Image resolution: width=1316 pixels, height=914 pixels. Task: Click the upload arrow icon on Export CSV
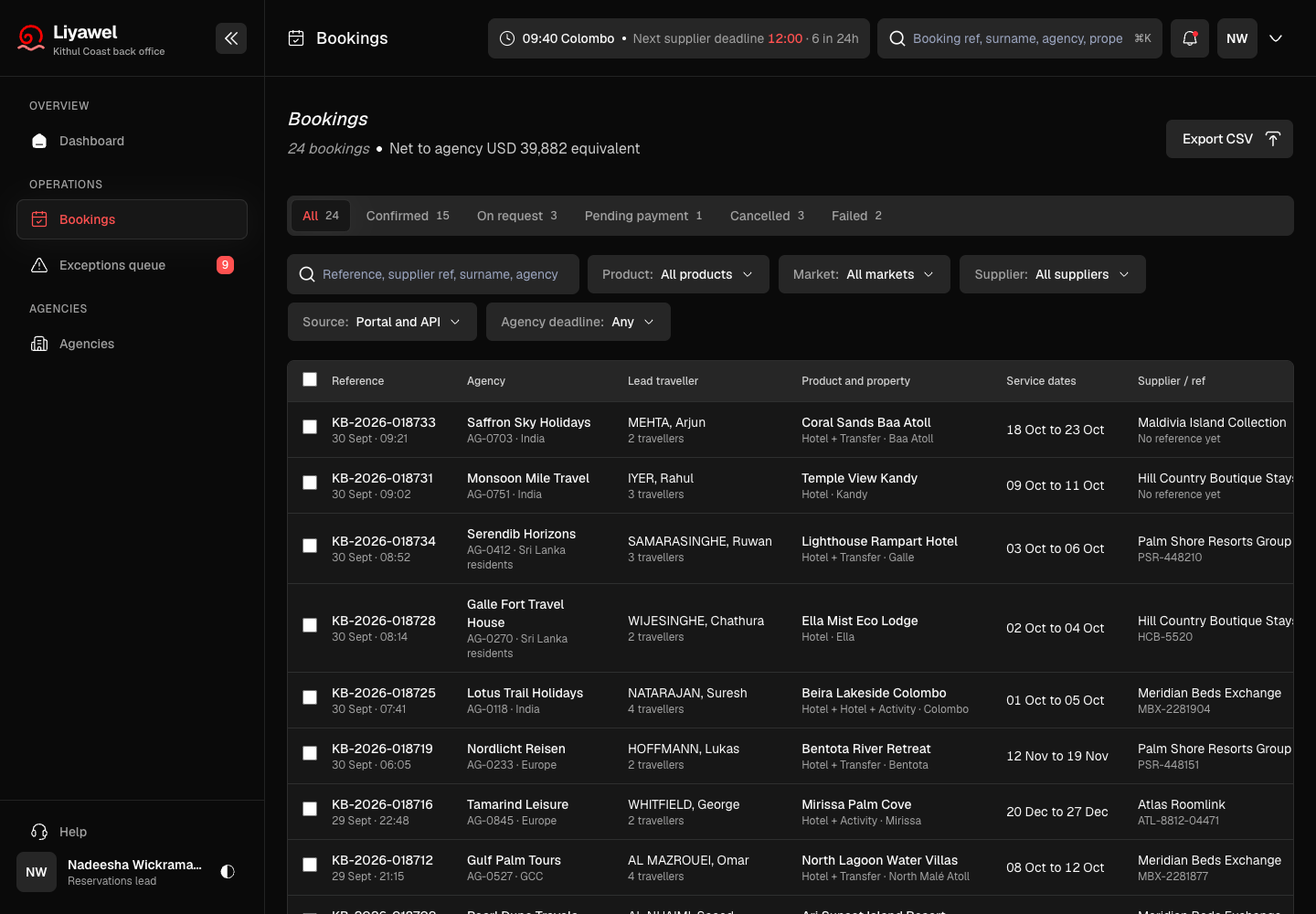1273,139
